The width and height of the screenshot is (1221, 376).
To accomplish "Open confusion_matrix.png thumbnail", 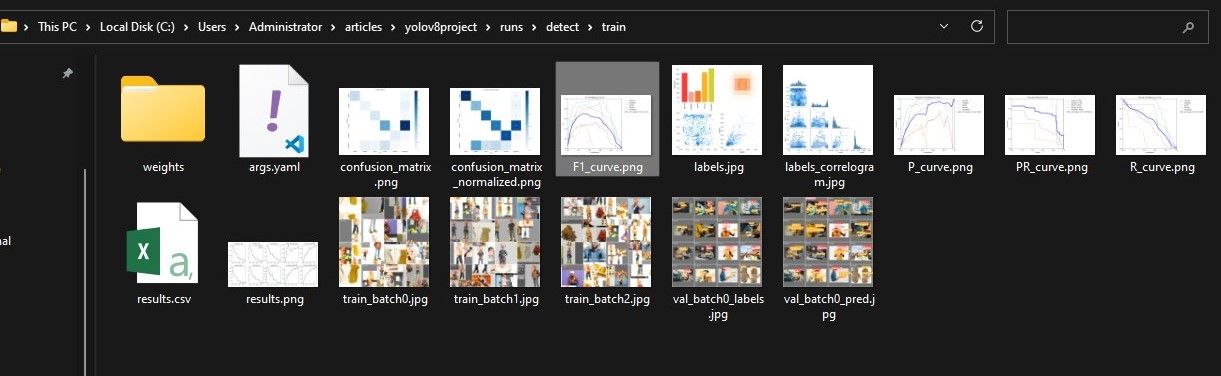I will (384, 121).
